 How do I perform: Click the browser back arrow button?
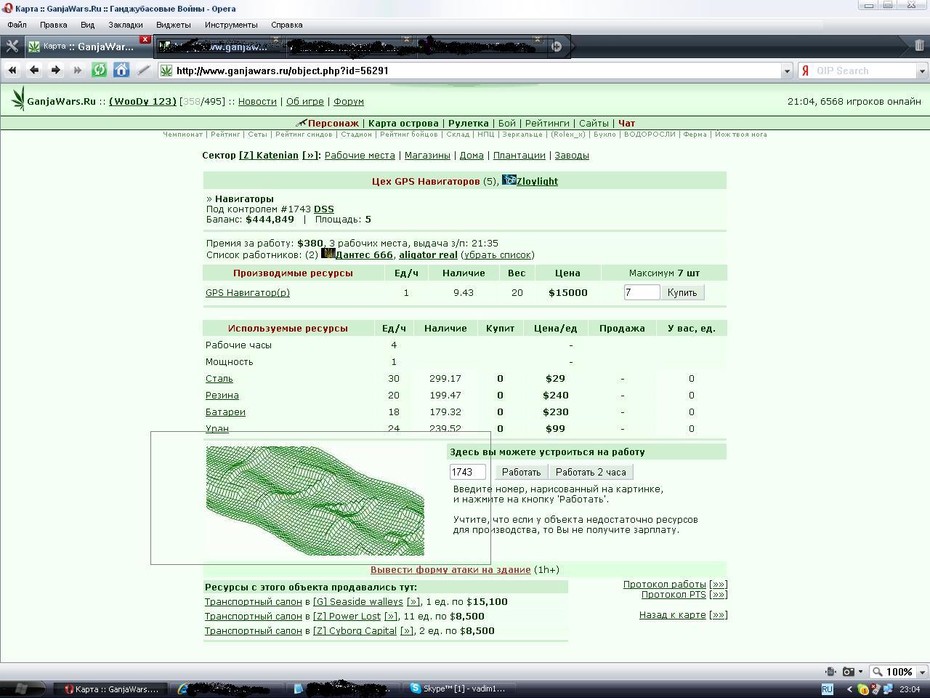pyautogui.click(x=34, y=70)
